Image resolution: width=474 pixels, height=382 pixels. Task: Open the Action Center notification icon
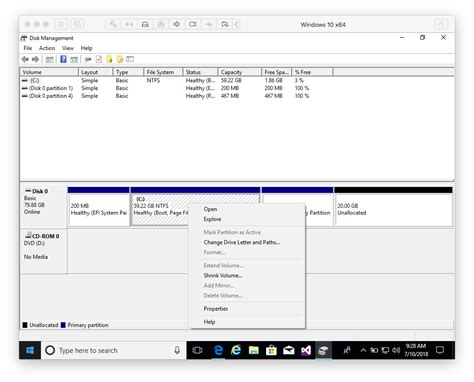[440, 350]
